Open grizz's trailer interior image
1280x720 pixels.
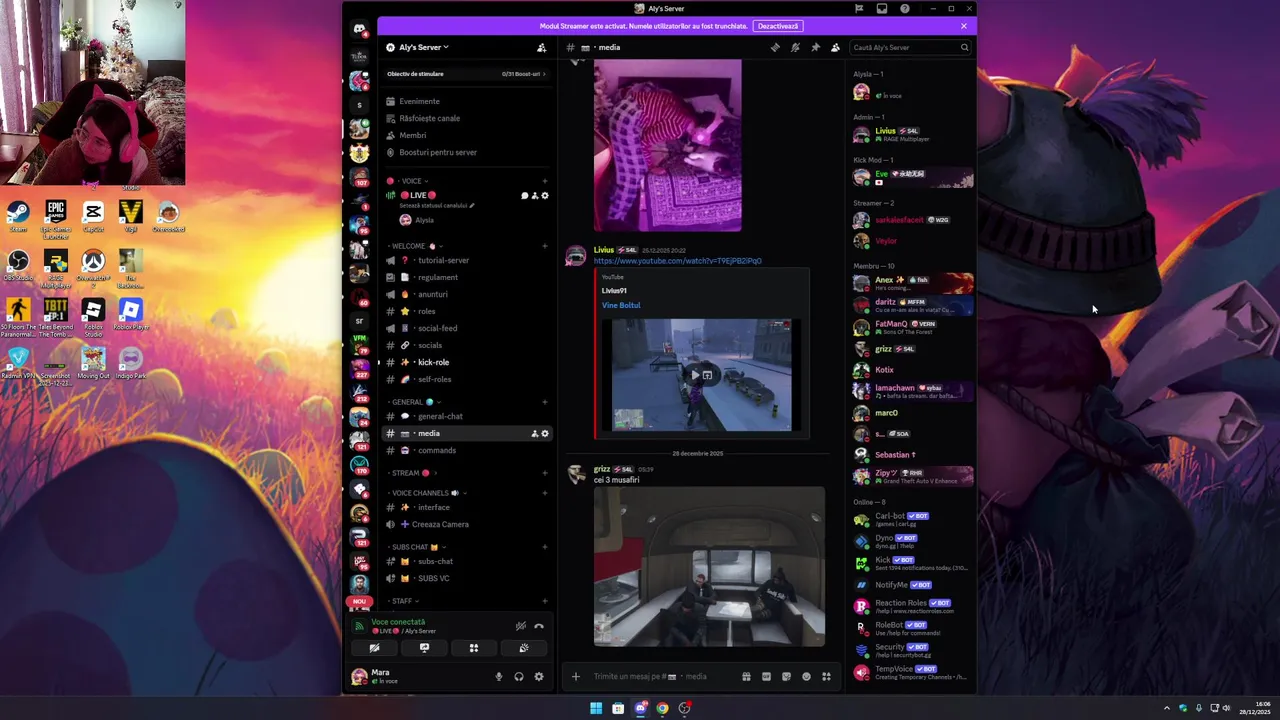click(x=709, y=567)
